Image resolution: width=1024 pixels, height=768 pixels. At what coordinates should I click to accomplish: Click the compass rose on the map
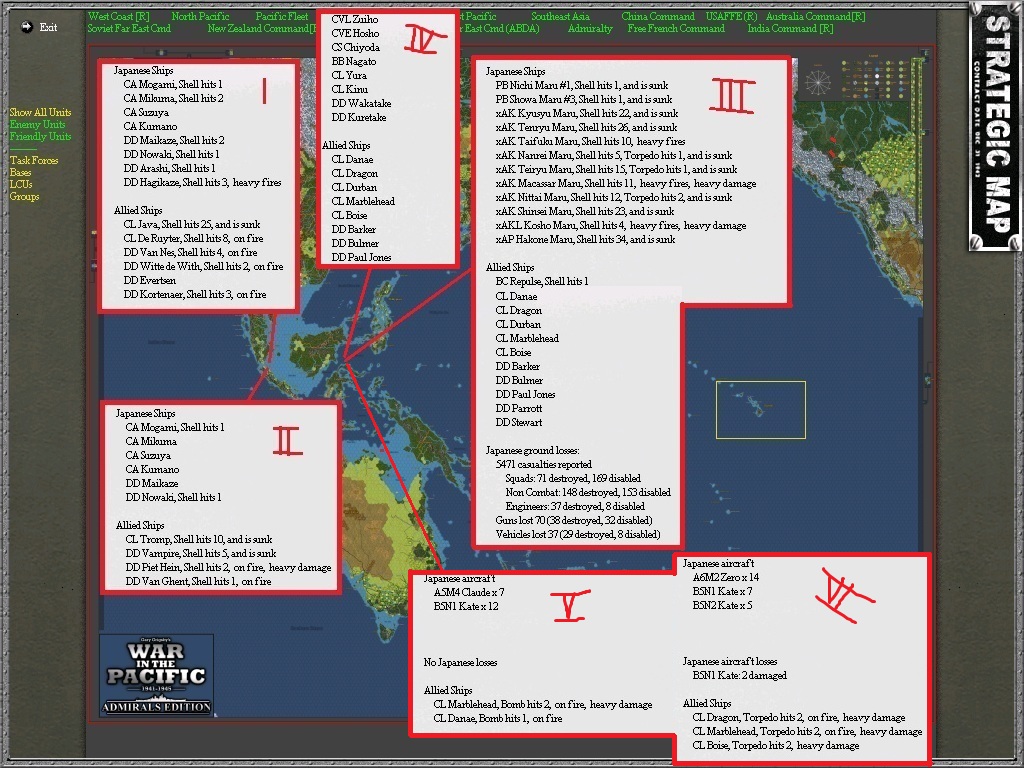coord(818,82)
